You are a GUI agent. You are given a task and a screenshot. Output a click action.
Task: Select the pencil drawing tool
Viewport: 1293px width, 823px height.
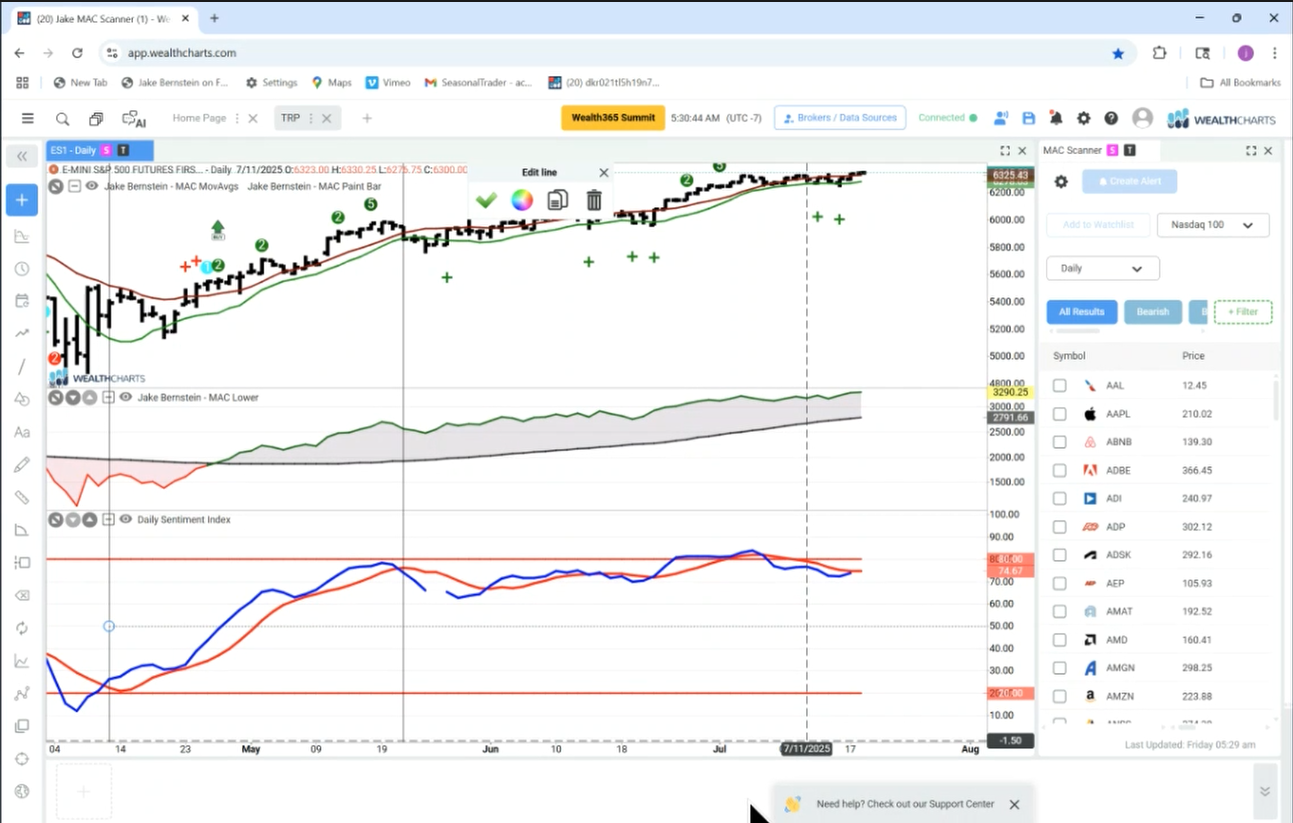[22, 464]
